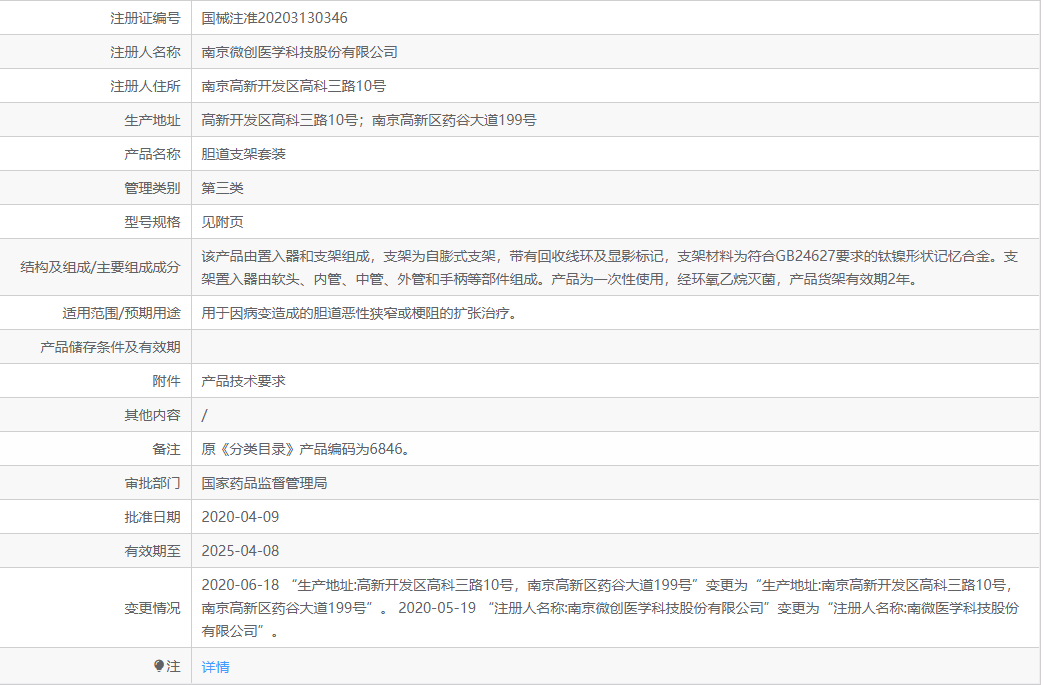Image resolution: width=1044 pixels, height=685 pixels.
Task: Click the 生产地址 label
Action: pos(152,120)
